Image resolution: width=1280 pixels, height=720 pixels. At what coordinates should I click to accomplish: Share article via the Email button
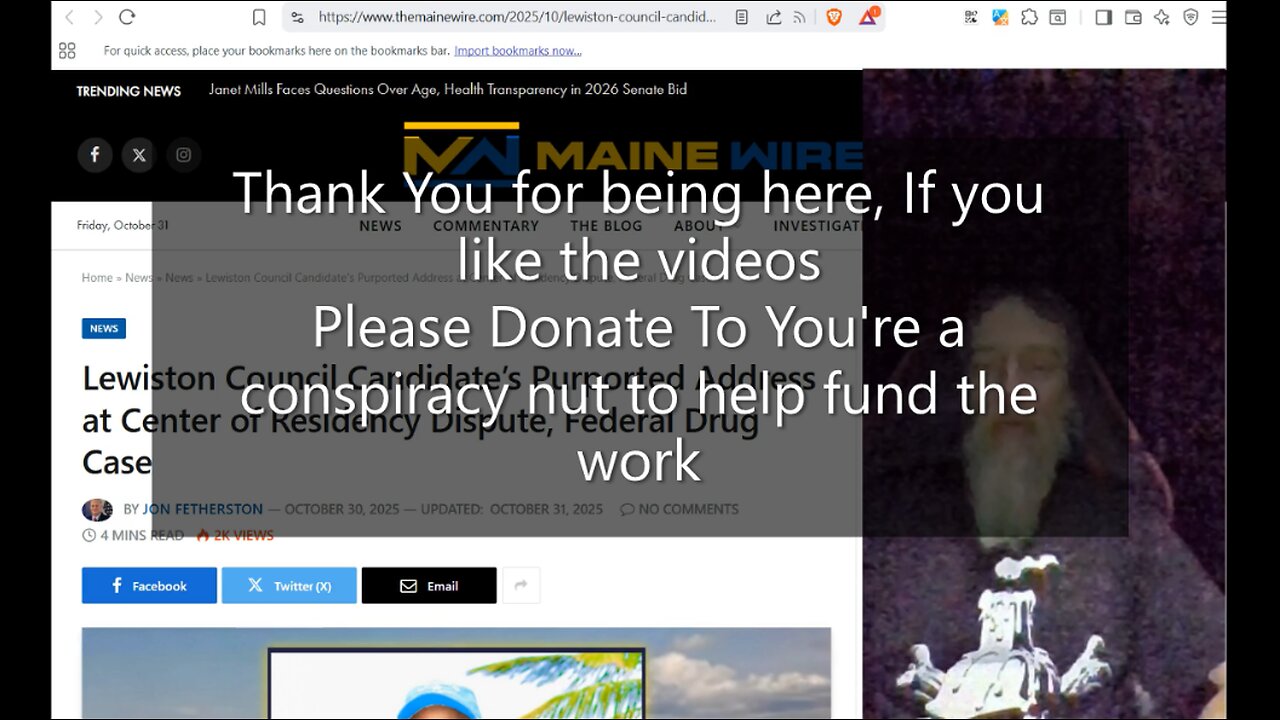point(429,586)
